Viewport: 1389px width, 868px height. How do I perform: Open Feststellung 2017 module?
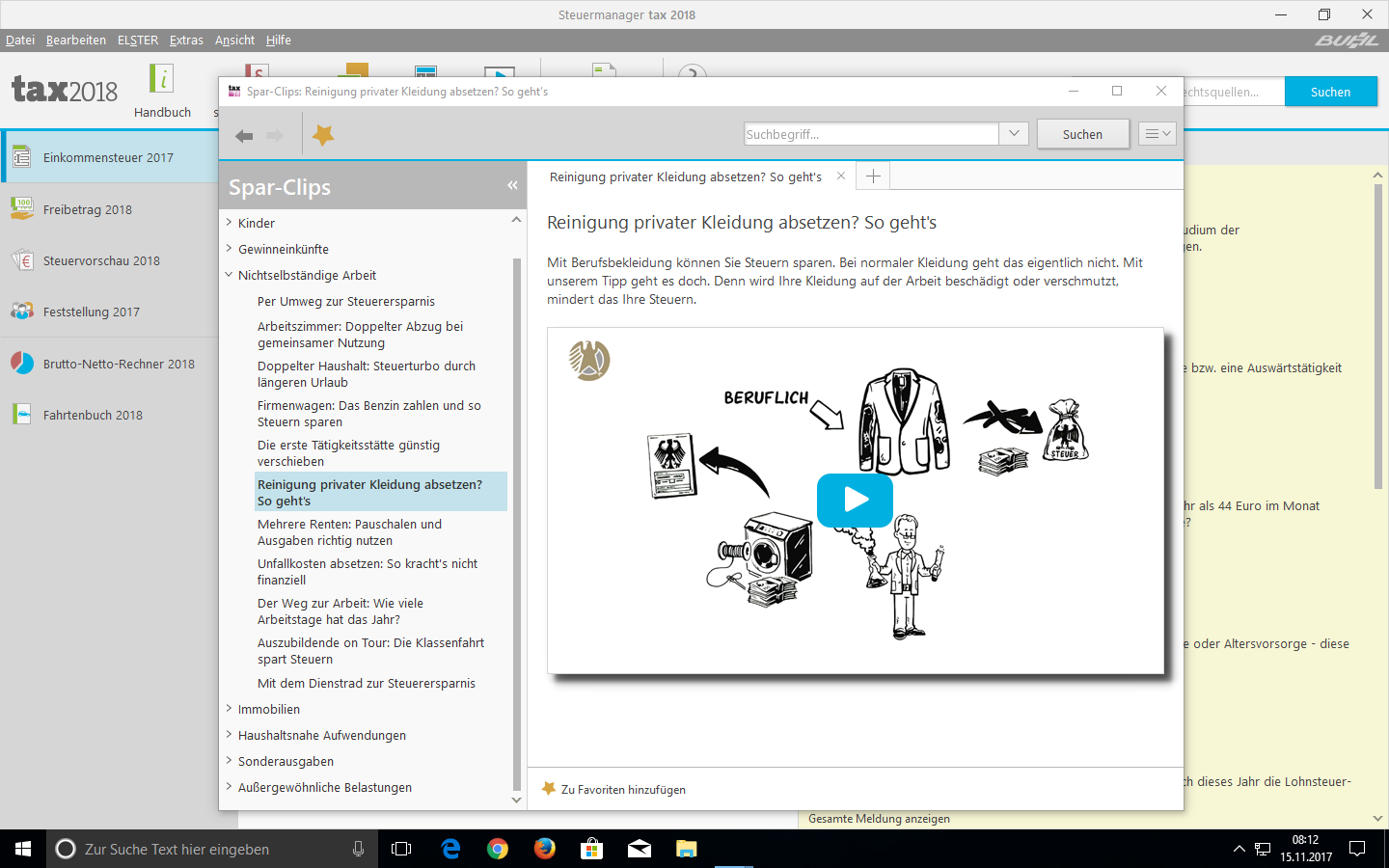coord(109,312)
